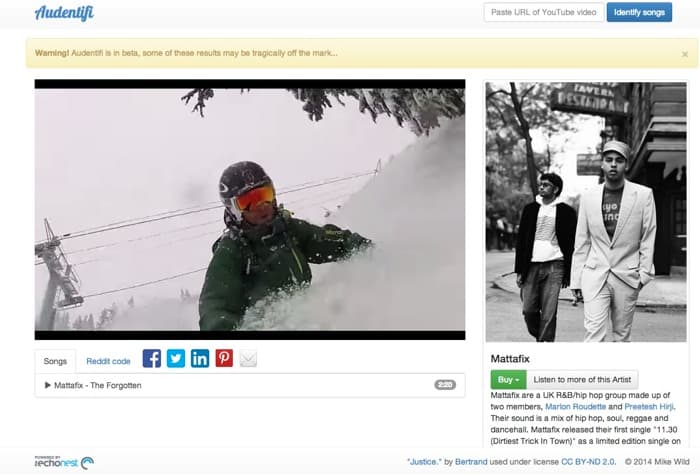Open the green Buy dropdown
Image resolution: width=700 pixels, height=474 pixels.
pos(506,380)
